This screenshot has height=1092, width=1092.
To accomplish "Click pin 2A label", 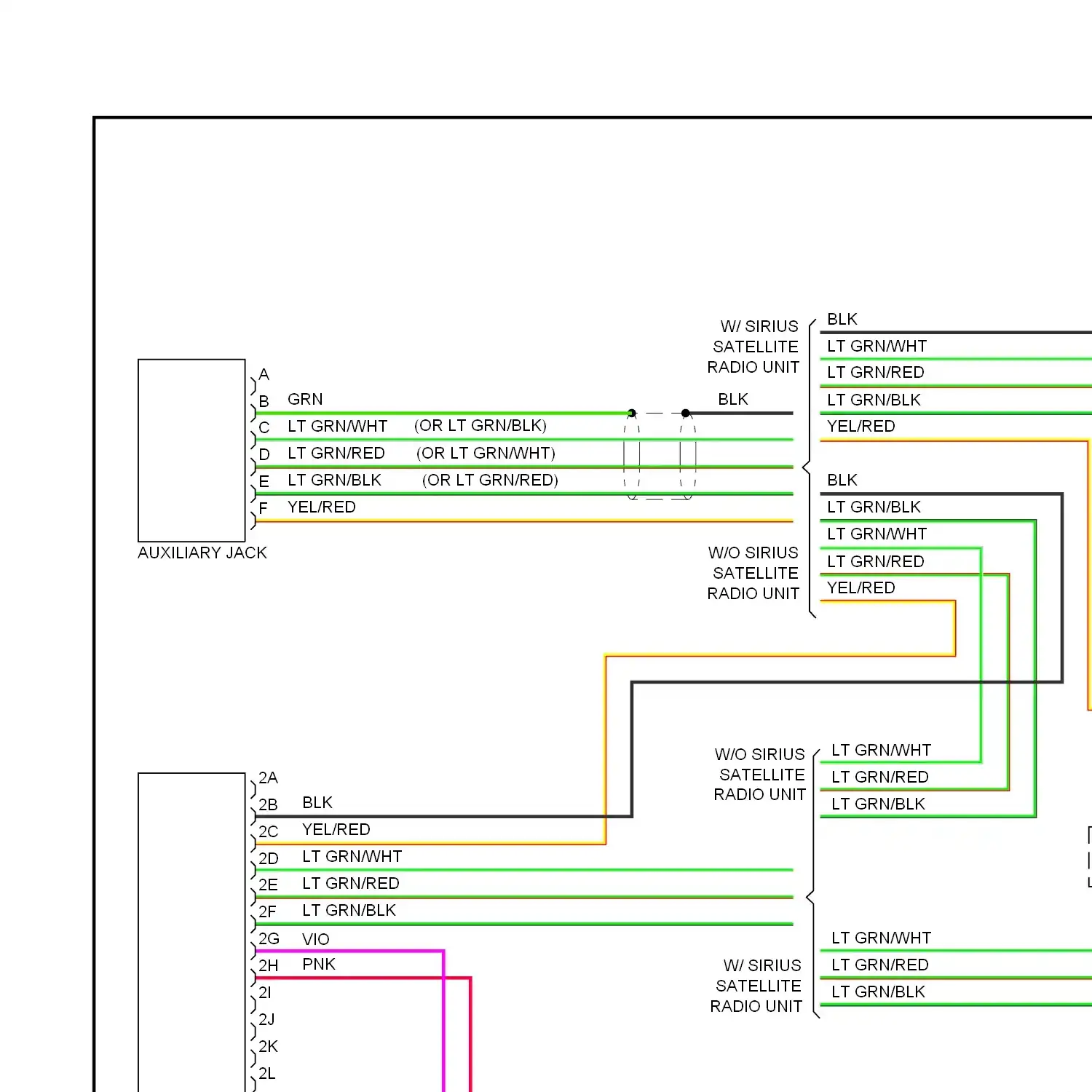I will point(268,778).
